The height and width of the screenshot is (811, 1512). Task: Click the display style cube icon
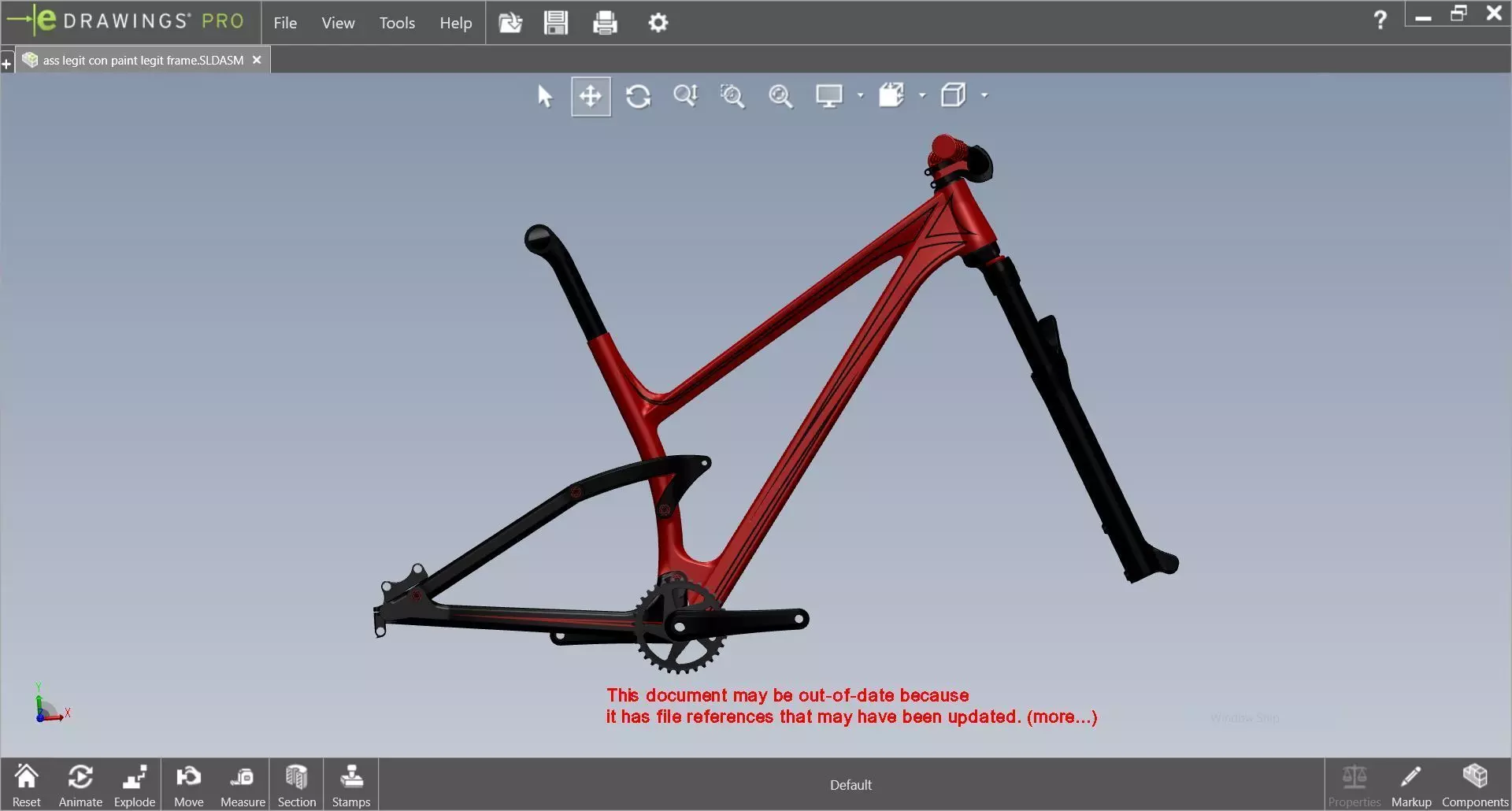pos(954,96)
